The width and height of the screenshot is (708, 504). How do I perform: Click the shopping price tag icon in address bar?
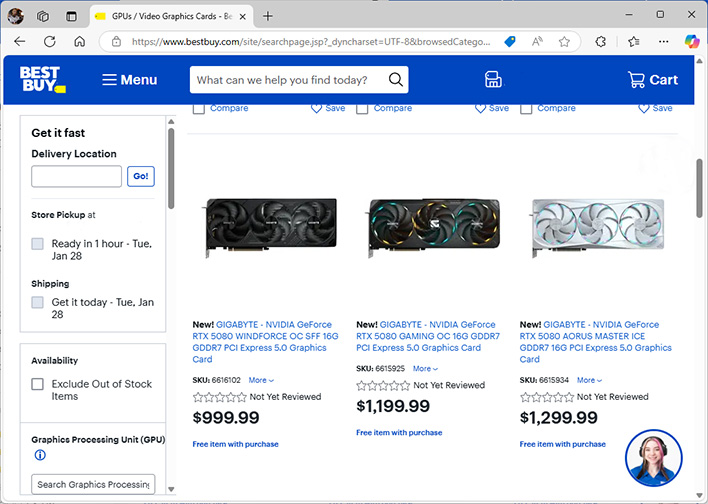pyautogui.click(x=510, y=42)
